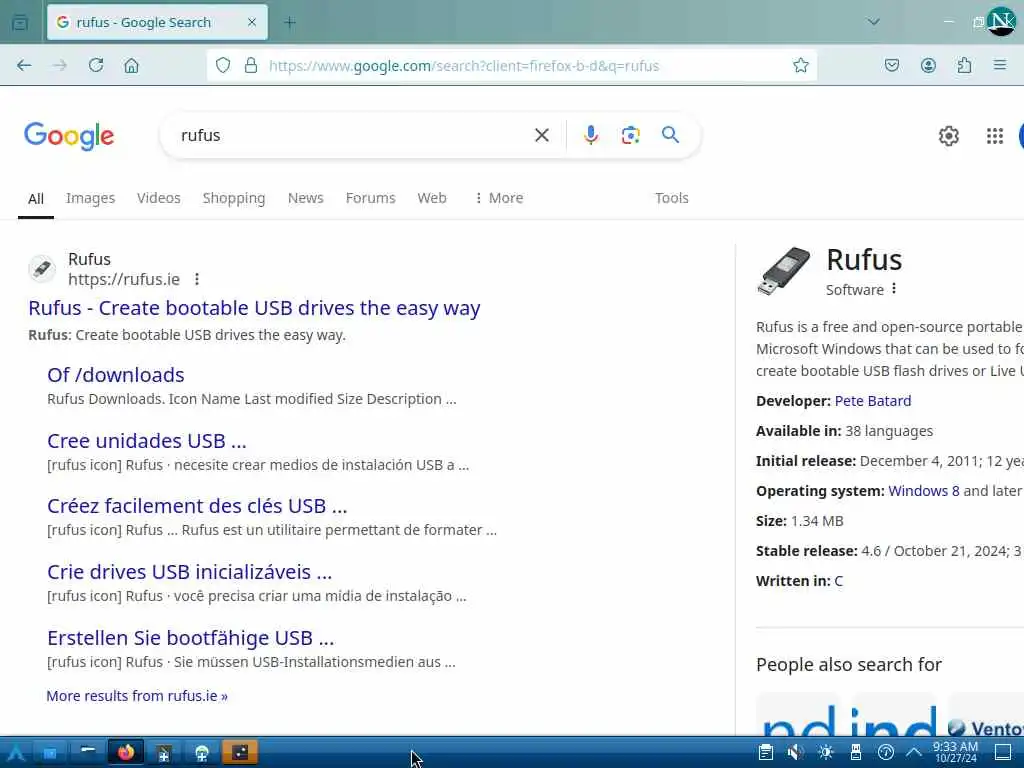Open Firefox account menu
This screenshot has height=768, width=1024.
(928, 65)
